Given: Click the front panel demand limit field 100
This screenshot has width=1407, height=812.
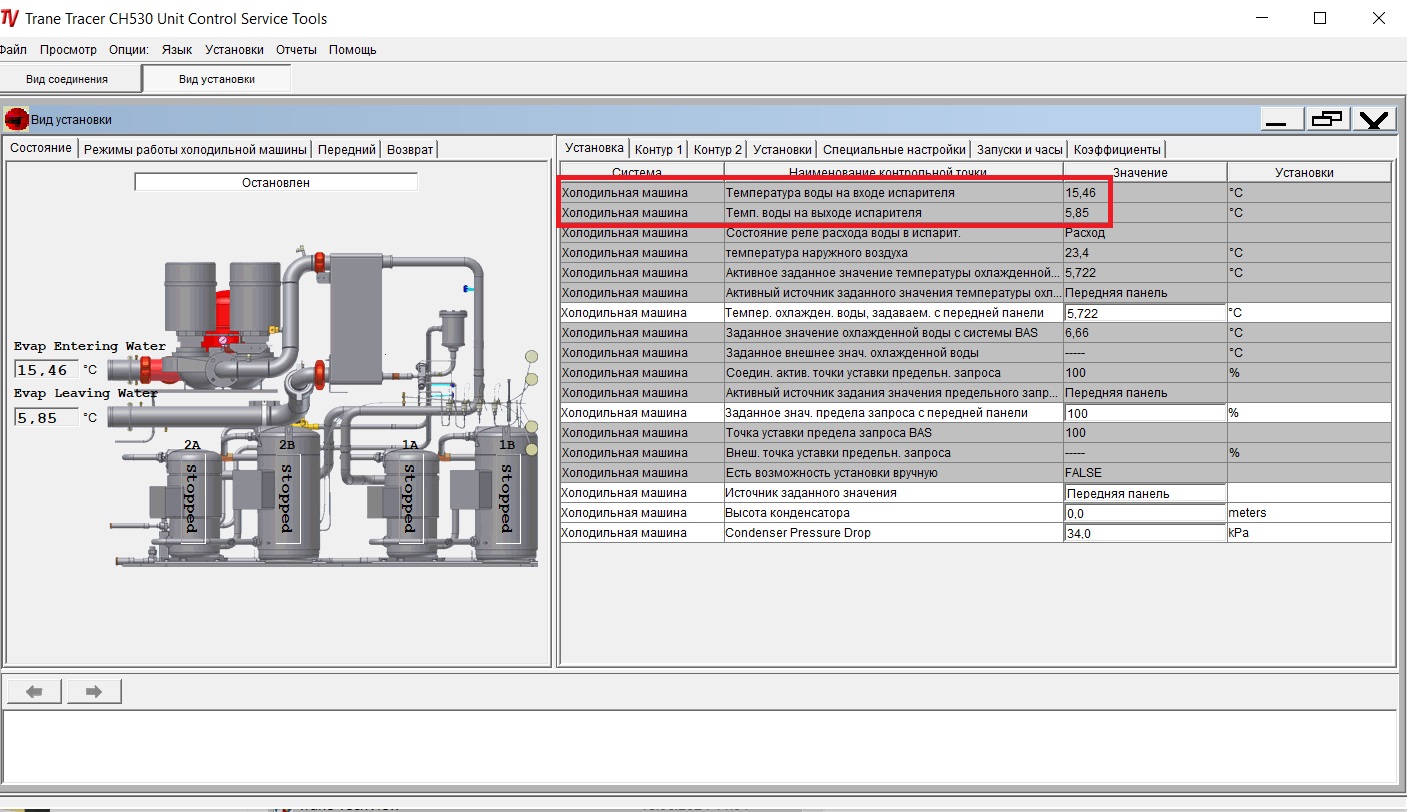Looking at the screenshot, I should [1145, 413].
